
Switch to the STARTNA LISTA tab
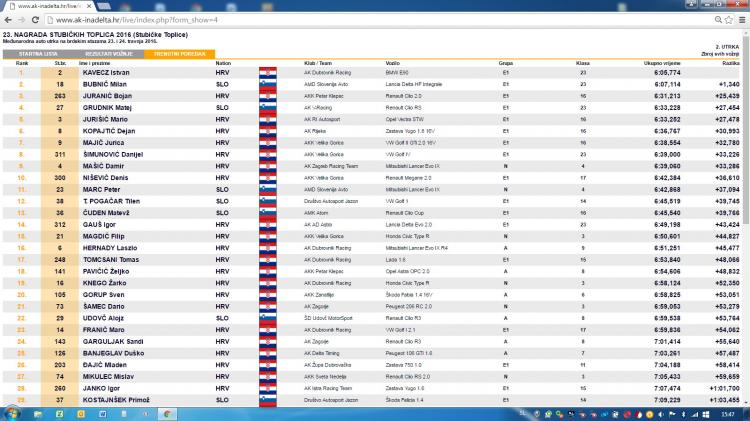tap(37, 51)
